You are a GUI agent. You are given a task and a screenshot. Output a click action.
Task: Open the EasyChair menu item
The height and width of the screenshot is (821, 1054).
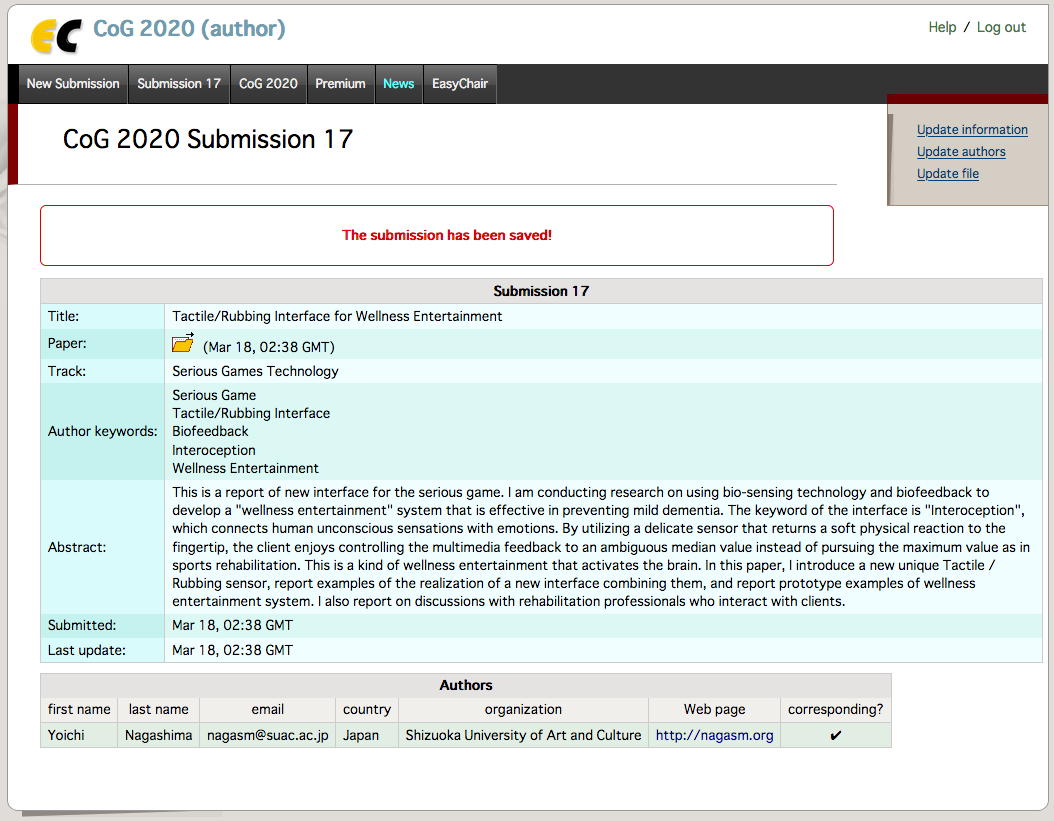[460, 84]
